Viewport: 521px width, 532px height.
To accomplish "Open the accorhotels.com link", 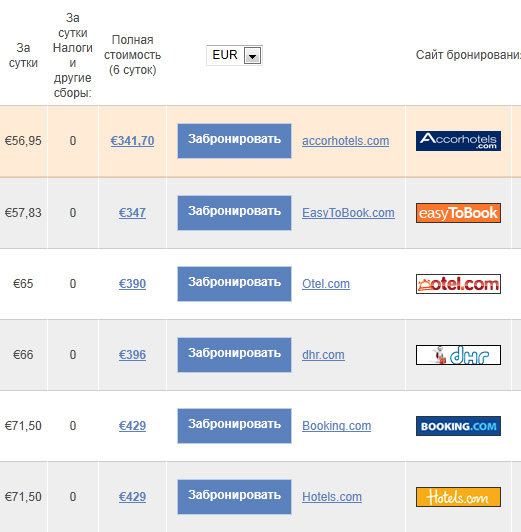I will pos(345,141).
